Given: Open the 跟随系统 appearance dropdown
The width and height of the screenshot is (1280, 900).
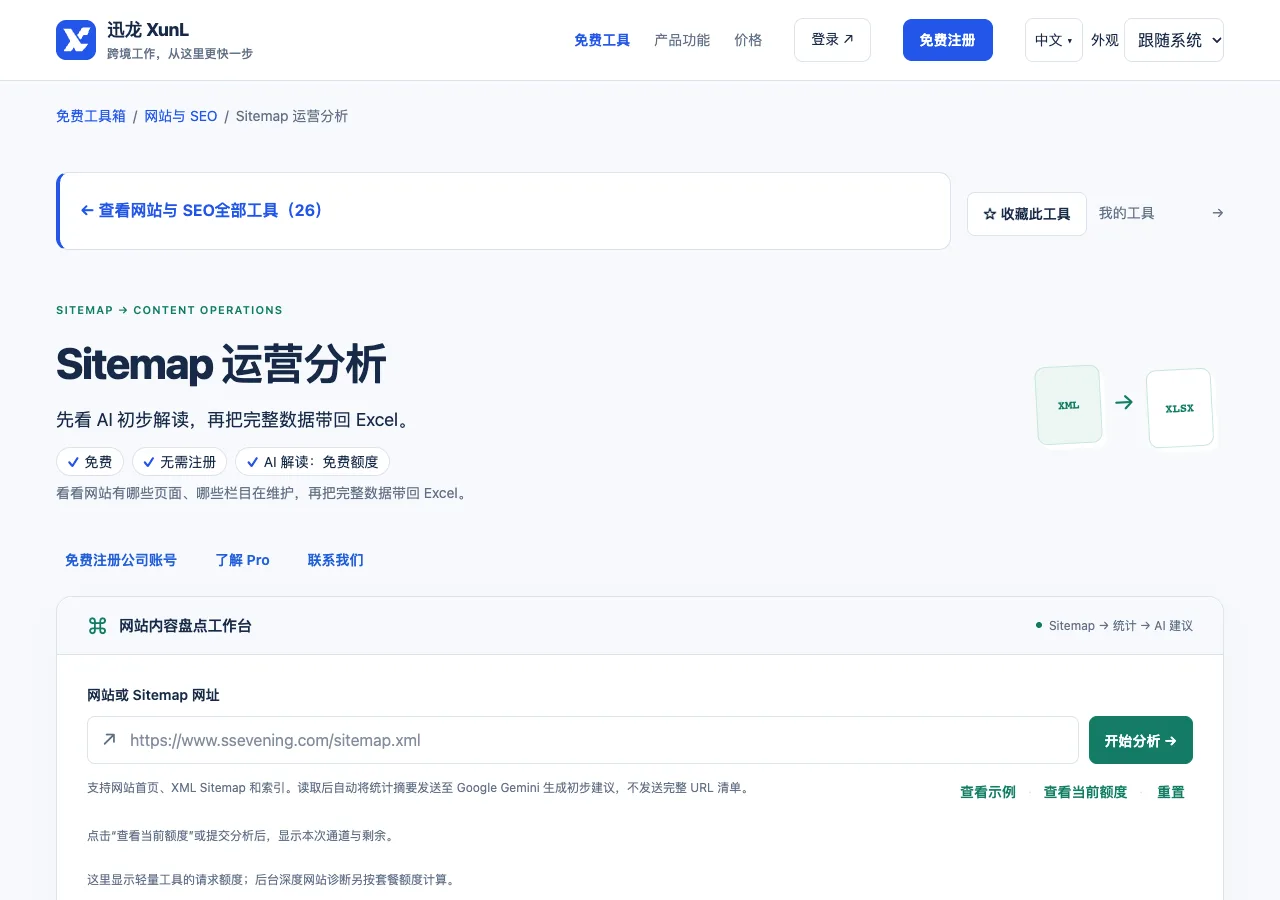Looking at the screenshot, I should [1174, 40].
